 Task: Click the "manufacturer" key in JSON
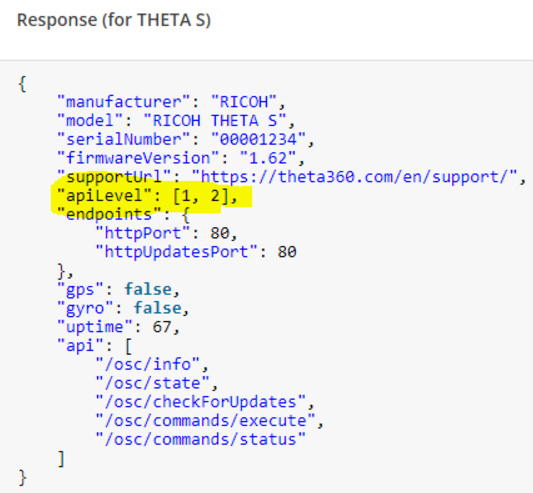123,102
